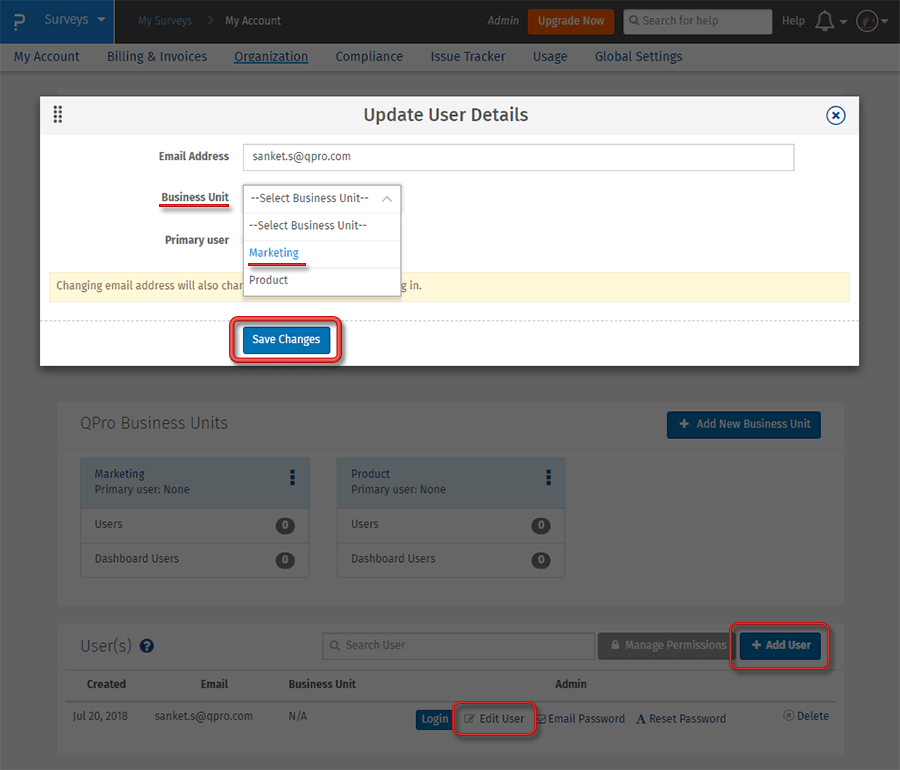This screenshot has width=900, height=770.
Task: Click the QuestionPro logo icon
Action: coord(20,21)
